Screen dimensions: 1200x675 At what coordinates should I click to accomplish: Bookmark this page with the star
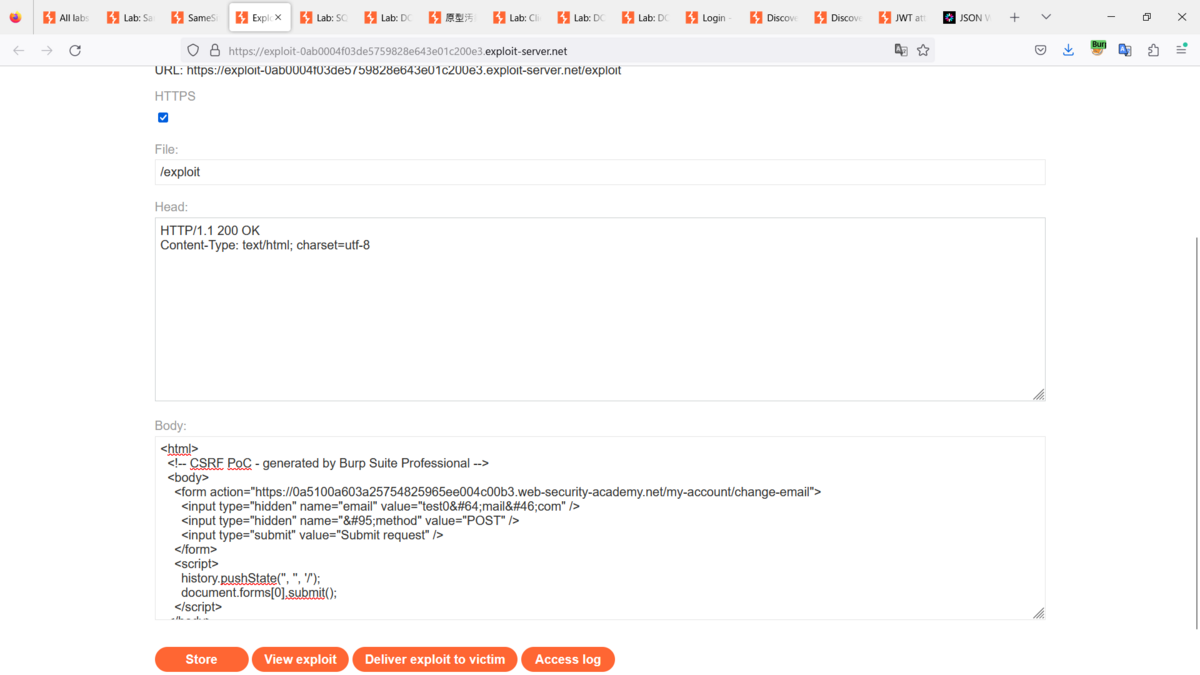923,50
